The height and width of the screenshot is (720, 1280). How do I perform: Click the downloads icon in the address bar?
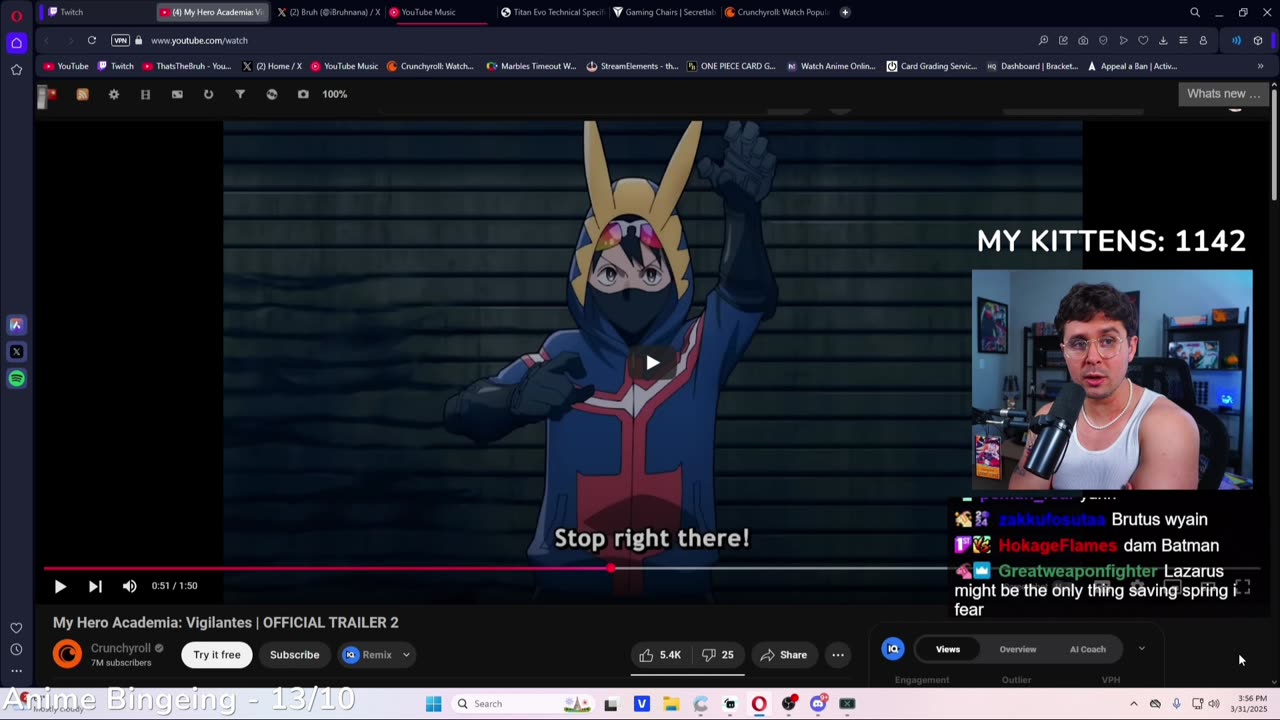coord(1163,40)
